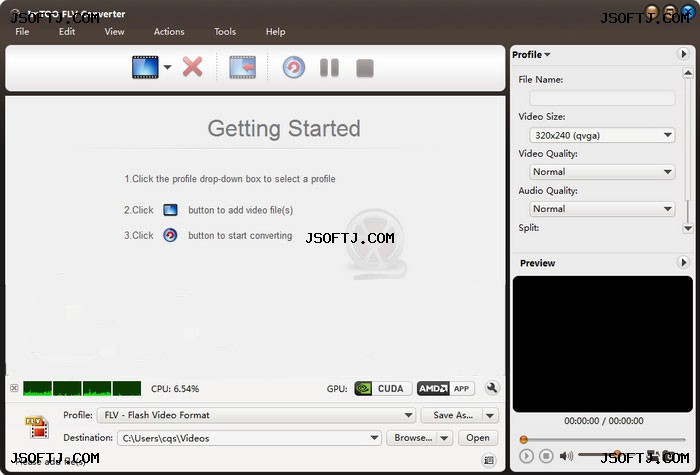The width and height of the screenshot is (700, 475).
Task: Click the Open destination button
Action: (x=478, y=438)
